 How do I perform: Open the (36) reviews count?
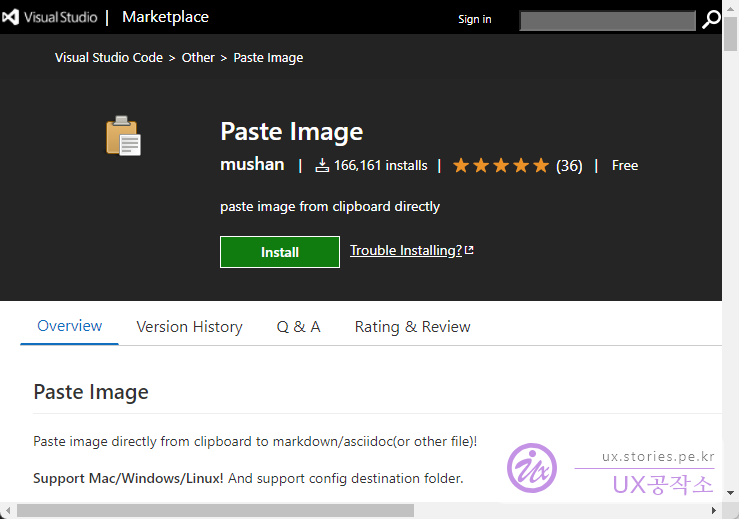click(569, 166)
